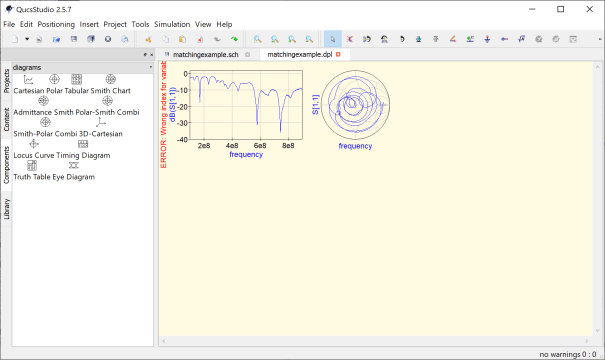Open new-document type dropdown arrow
This screenshot has width=605, height=360.
click(27, 39)
